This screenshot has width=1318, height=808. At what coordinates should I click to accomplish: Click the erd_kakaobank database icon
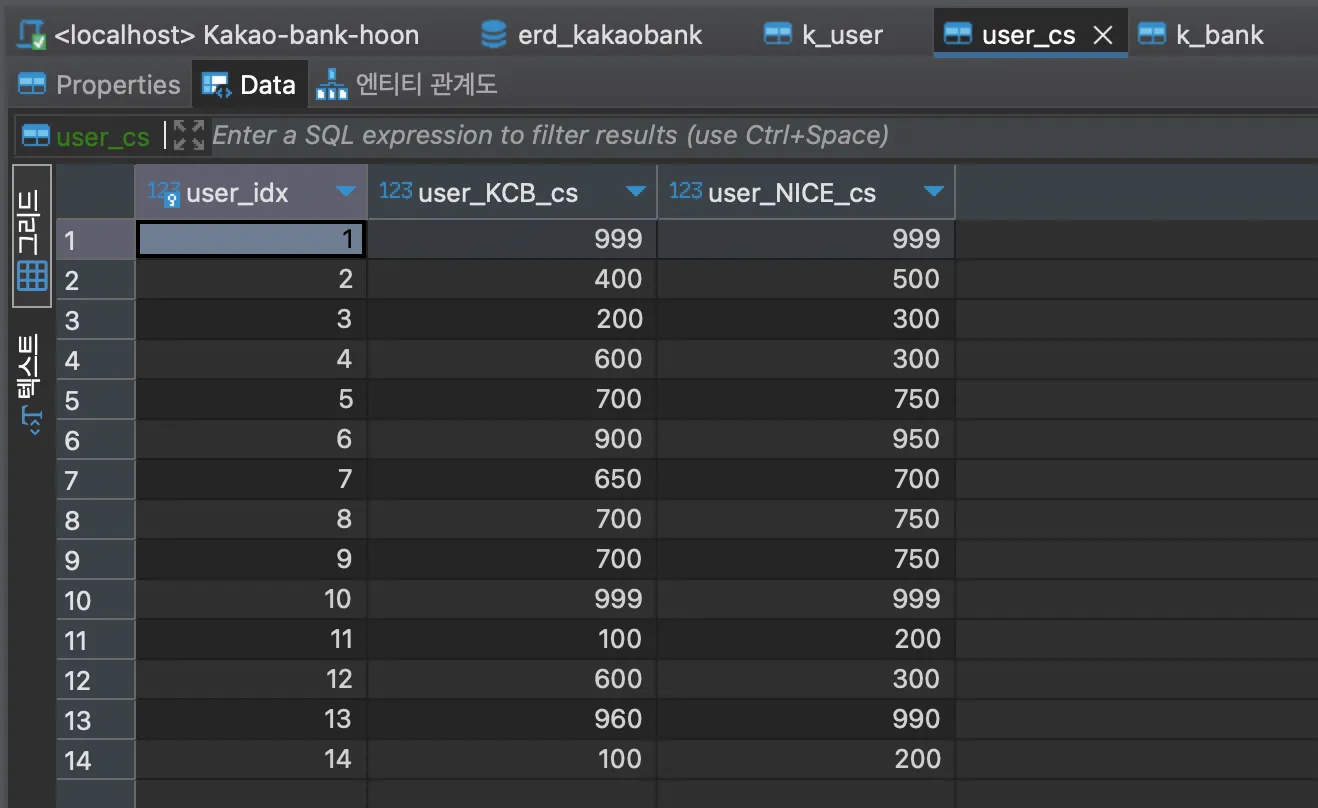tap(494, 35)
